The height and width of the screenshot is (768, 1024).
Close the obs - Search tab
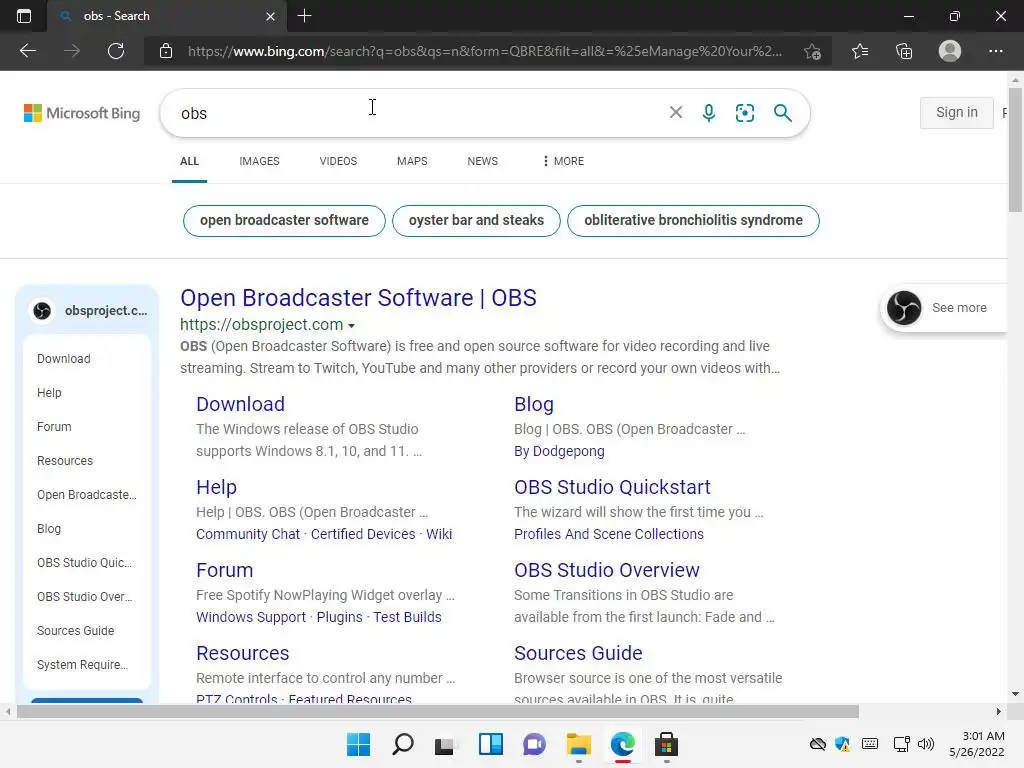click(270, 16)
